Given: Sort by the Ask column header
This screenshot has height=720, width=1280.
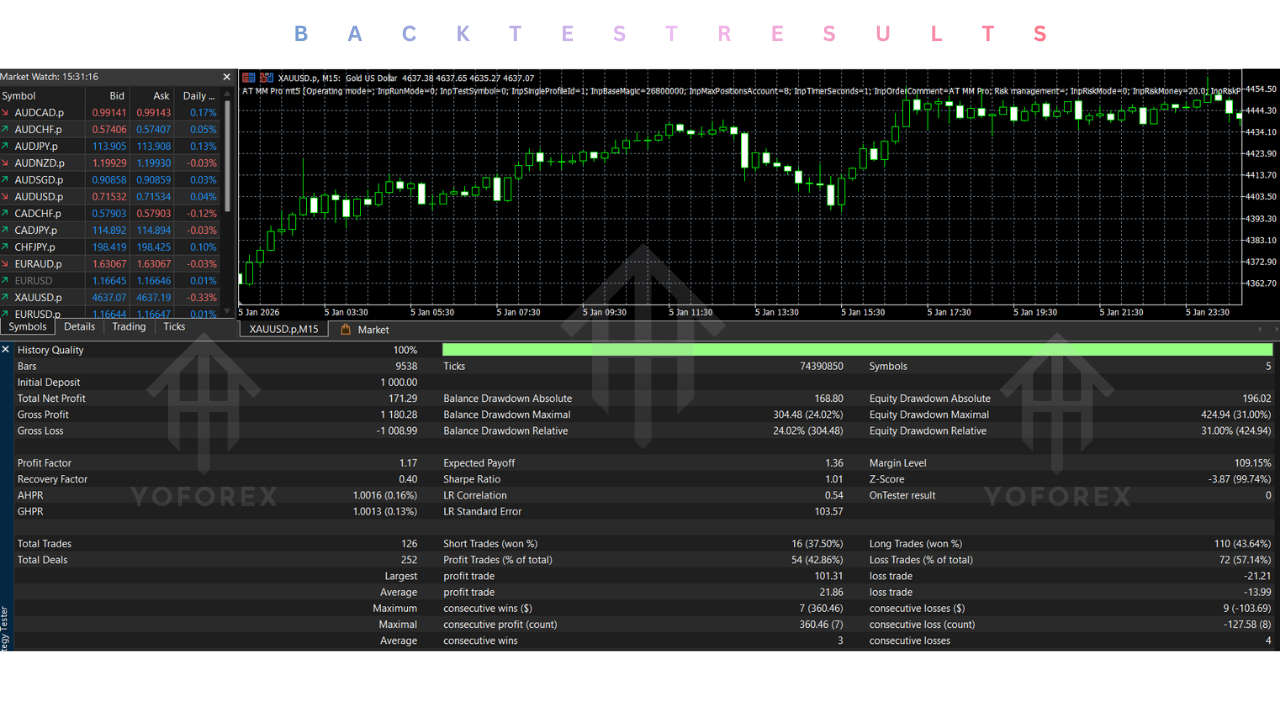Looking at the screenshot, I should (x=161, y=96).
